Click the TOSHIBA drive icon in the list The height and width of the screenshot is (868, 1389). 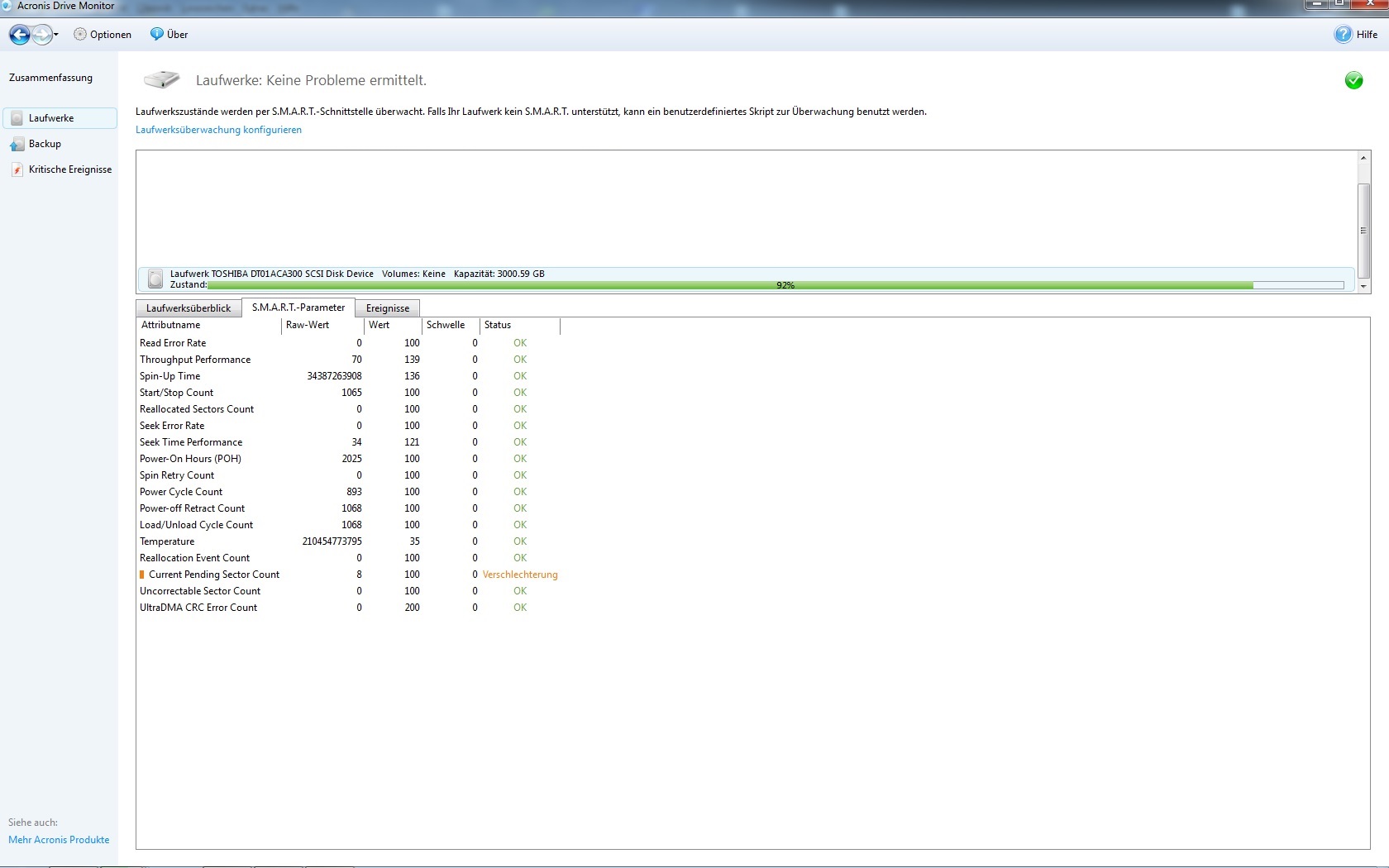(x=155, y=279)
